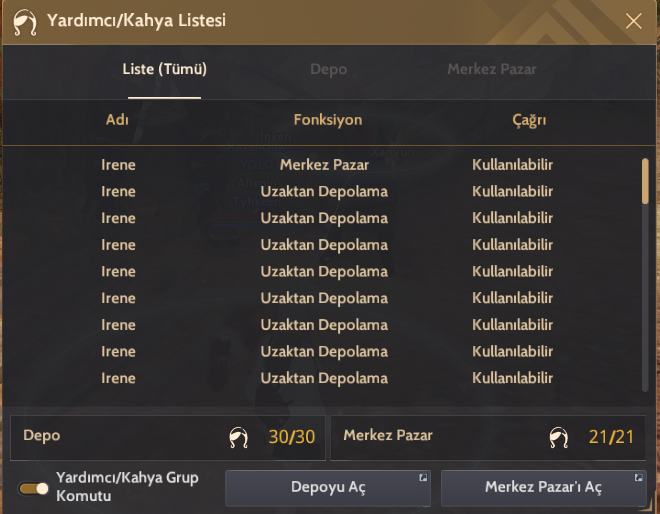Close the Yardımcı/Kahya Listesi window
This screenshot has width=660, height=514.
coord(633,21)
